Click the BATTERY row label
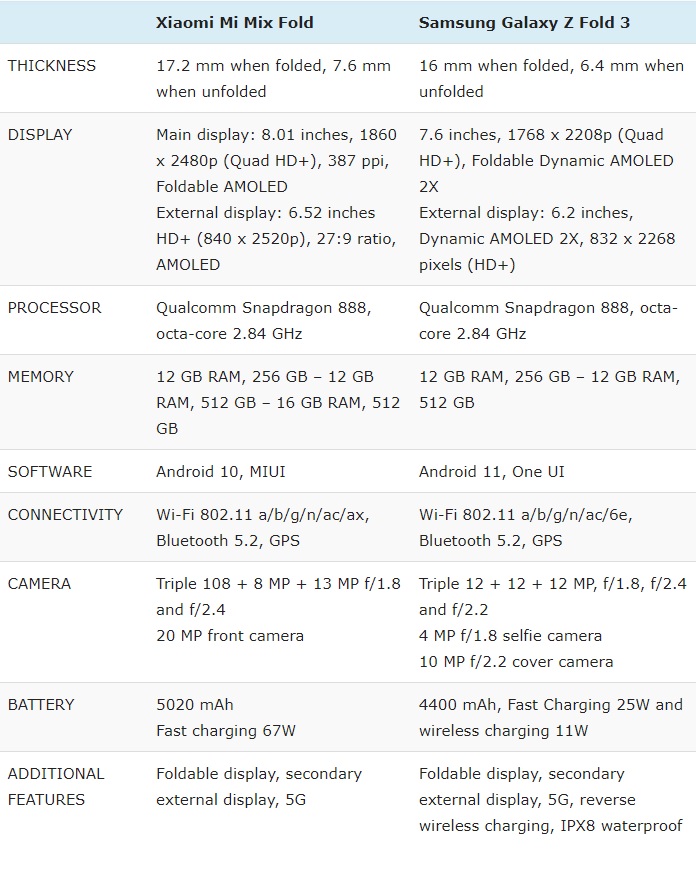 (x=41, y=705)
